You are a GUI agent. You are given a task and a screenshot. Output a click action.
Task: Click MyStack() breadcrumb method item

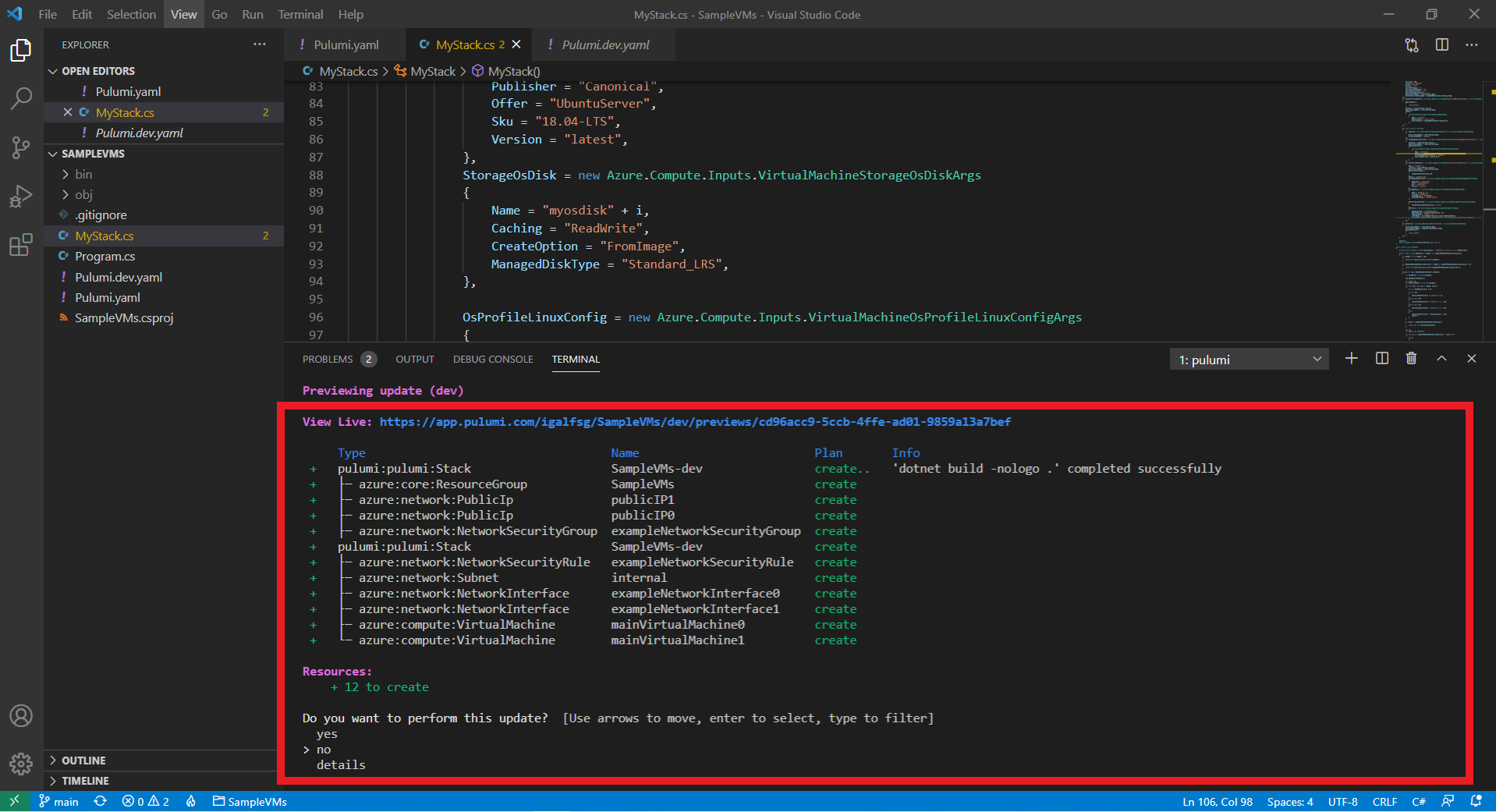(x=506, y=71)
